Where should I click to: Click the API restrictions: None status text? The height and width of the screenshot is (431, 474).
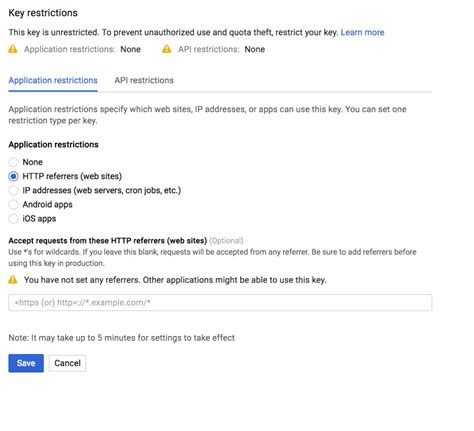tap(221, 49)
